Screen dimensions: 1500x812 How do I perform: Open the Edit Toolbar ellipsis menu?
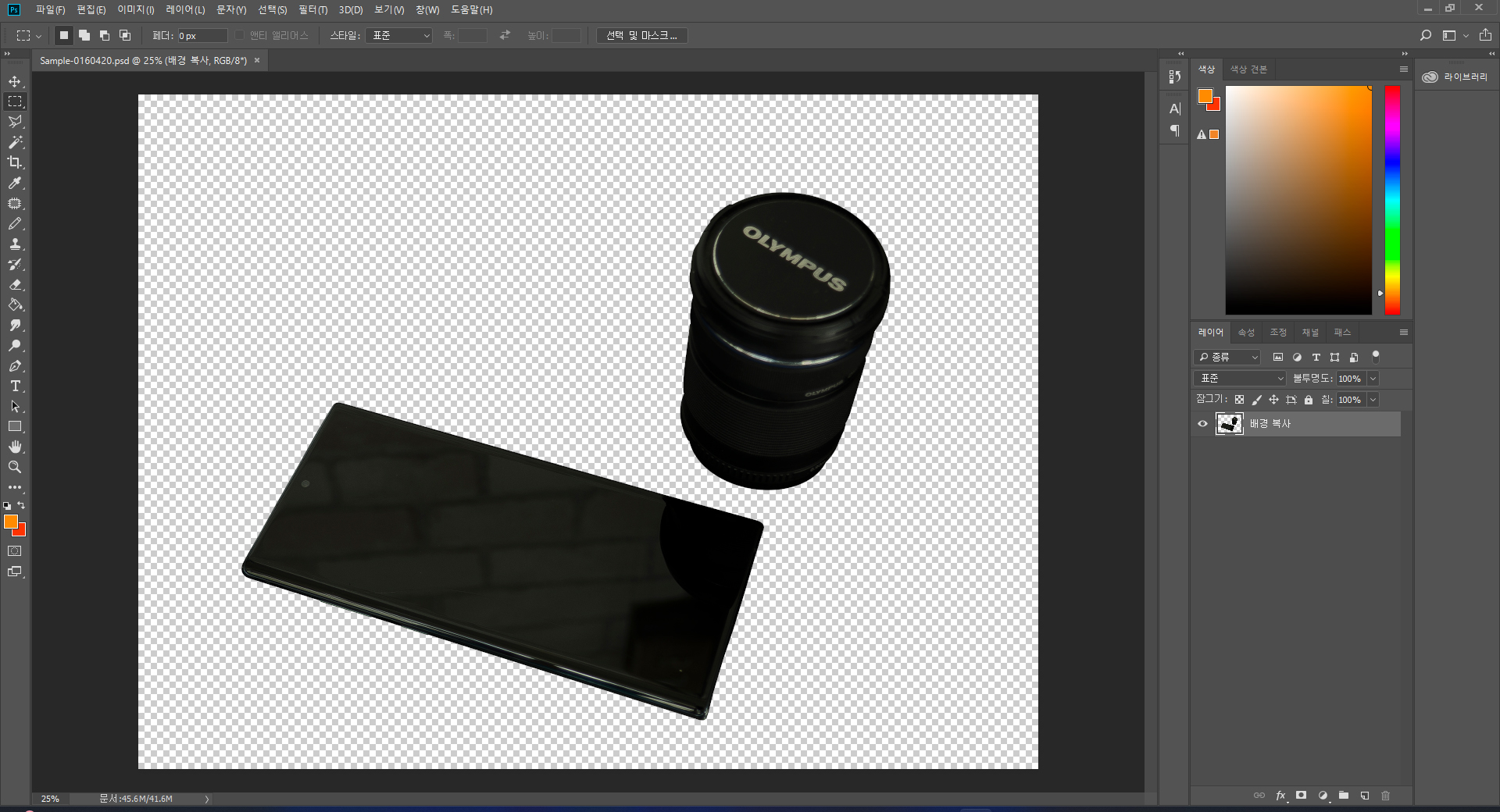[x=15, y=487]
